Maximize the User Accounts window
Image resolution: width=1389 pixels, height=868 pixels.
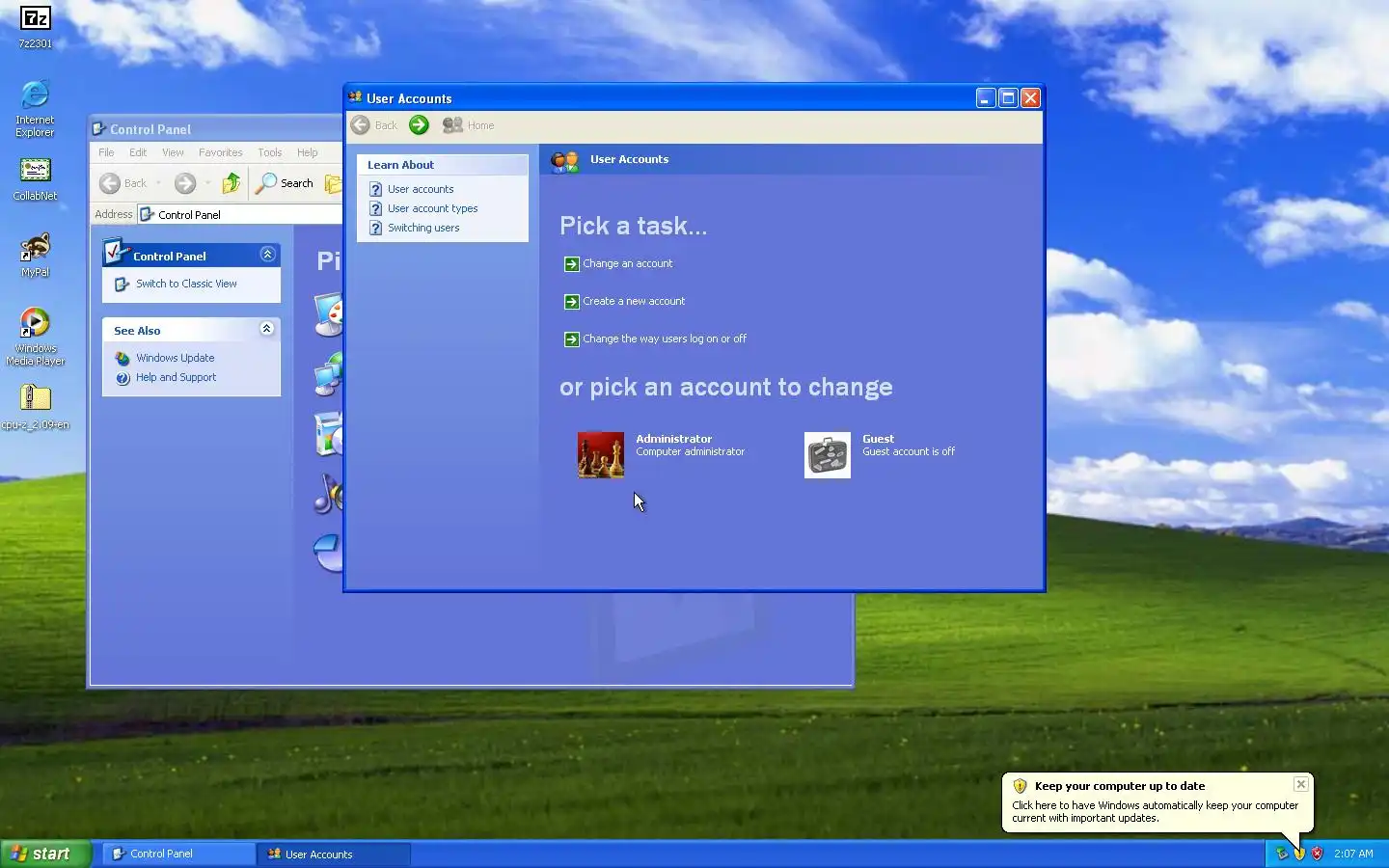point(1008,97)
